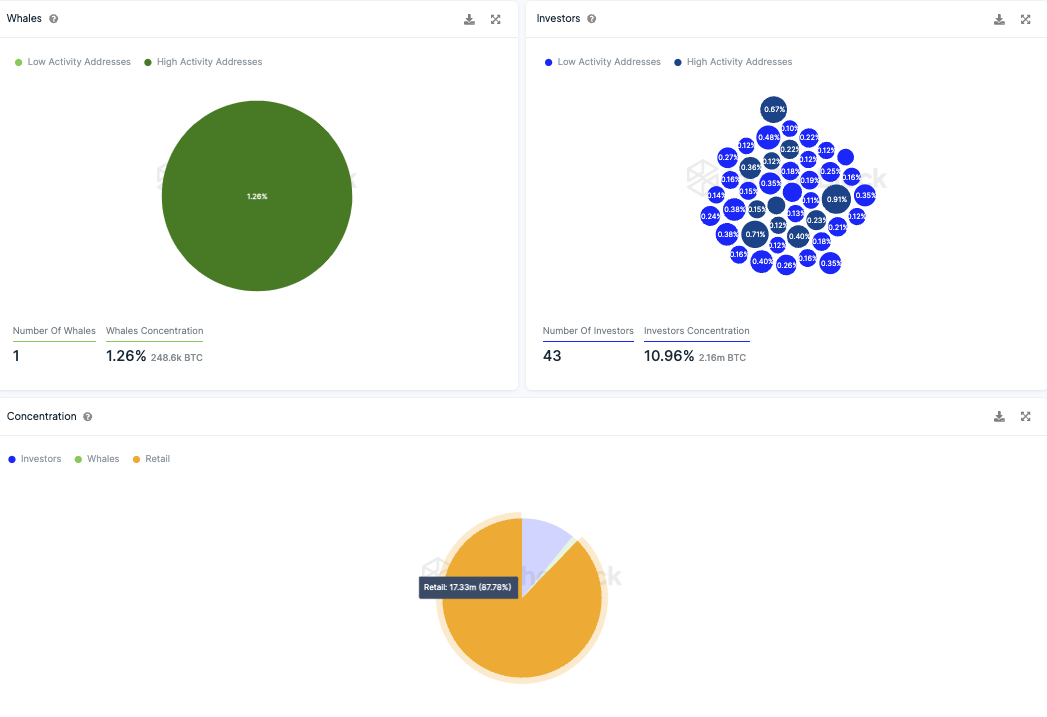Image resolution: width=1047 pixels, height=717 pixels.
Task: Toggle Low Activity Addresses in Investors legend
Action: tap(602, 62)
